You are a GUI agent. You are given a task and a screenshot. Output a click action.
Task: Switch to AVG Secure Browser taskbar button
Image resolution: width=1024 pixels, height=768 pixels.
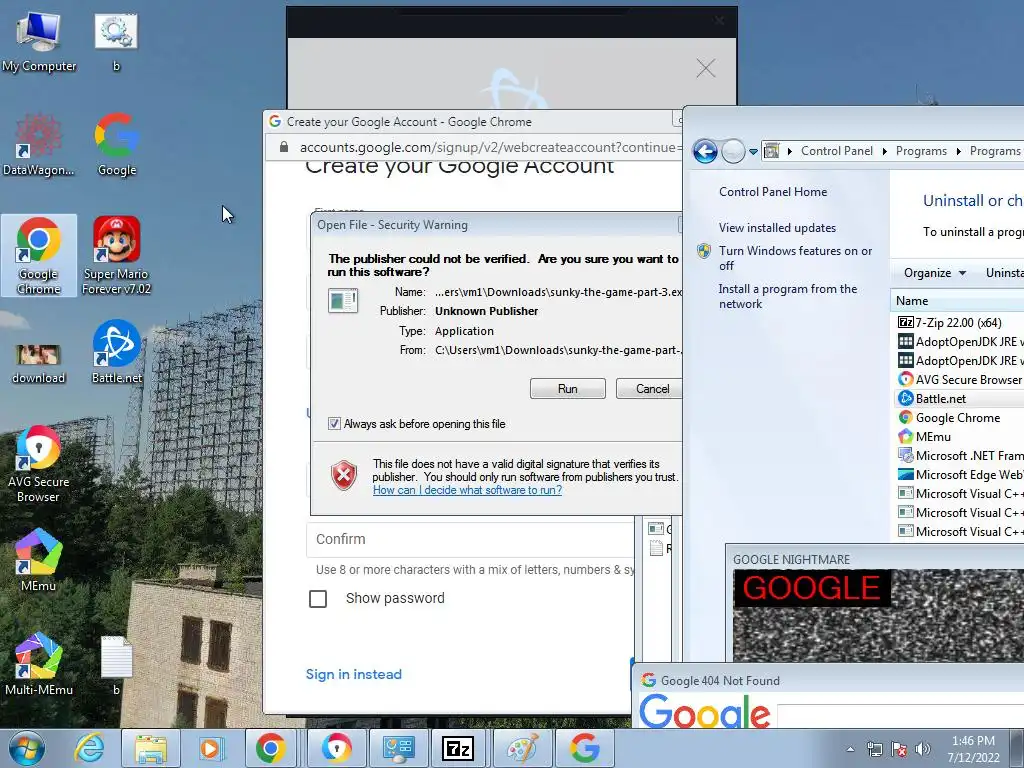336,748
